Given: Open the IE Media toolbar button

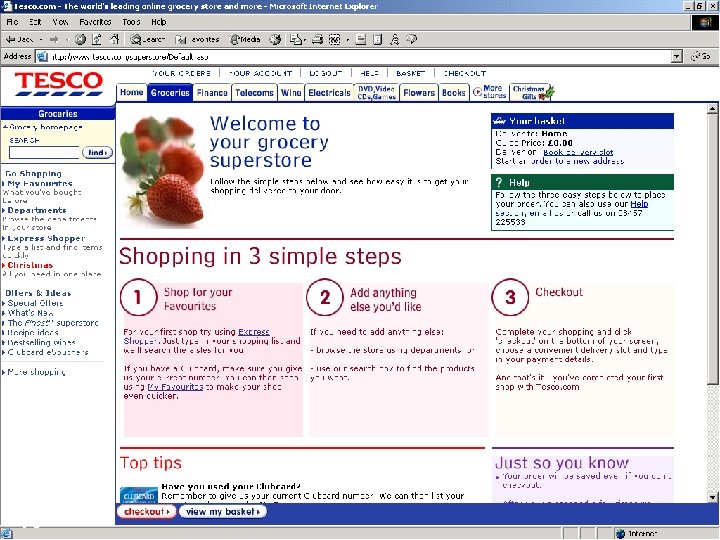Looking at the screenshot, I should (245, 39).
